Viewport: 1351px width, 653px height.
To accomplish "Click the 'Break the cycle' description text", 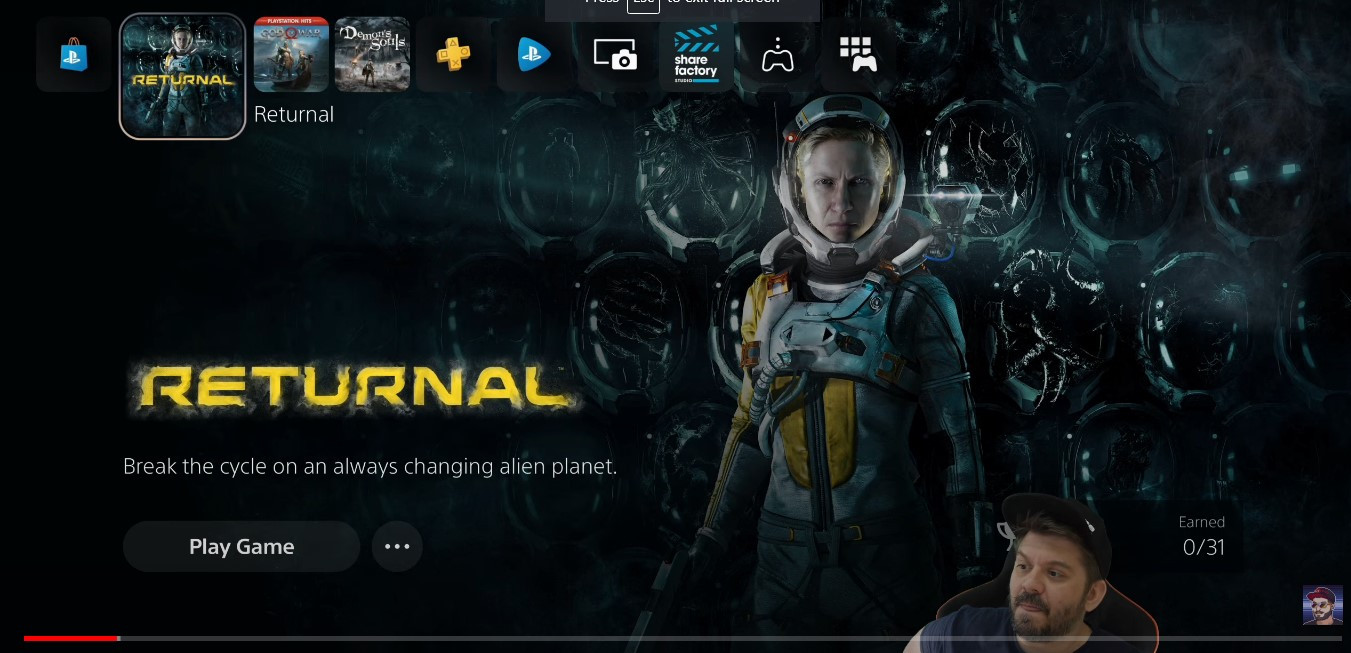I will 370,467.
